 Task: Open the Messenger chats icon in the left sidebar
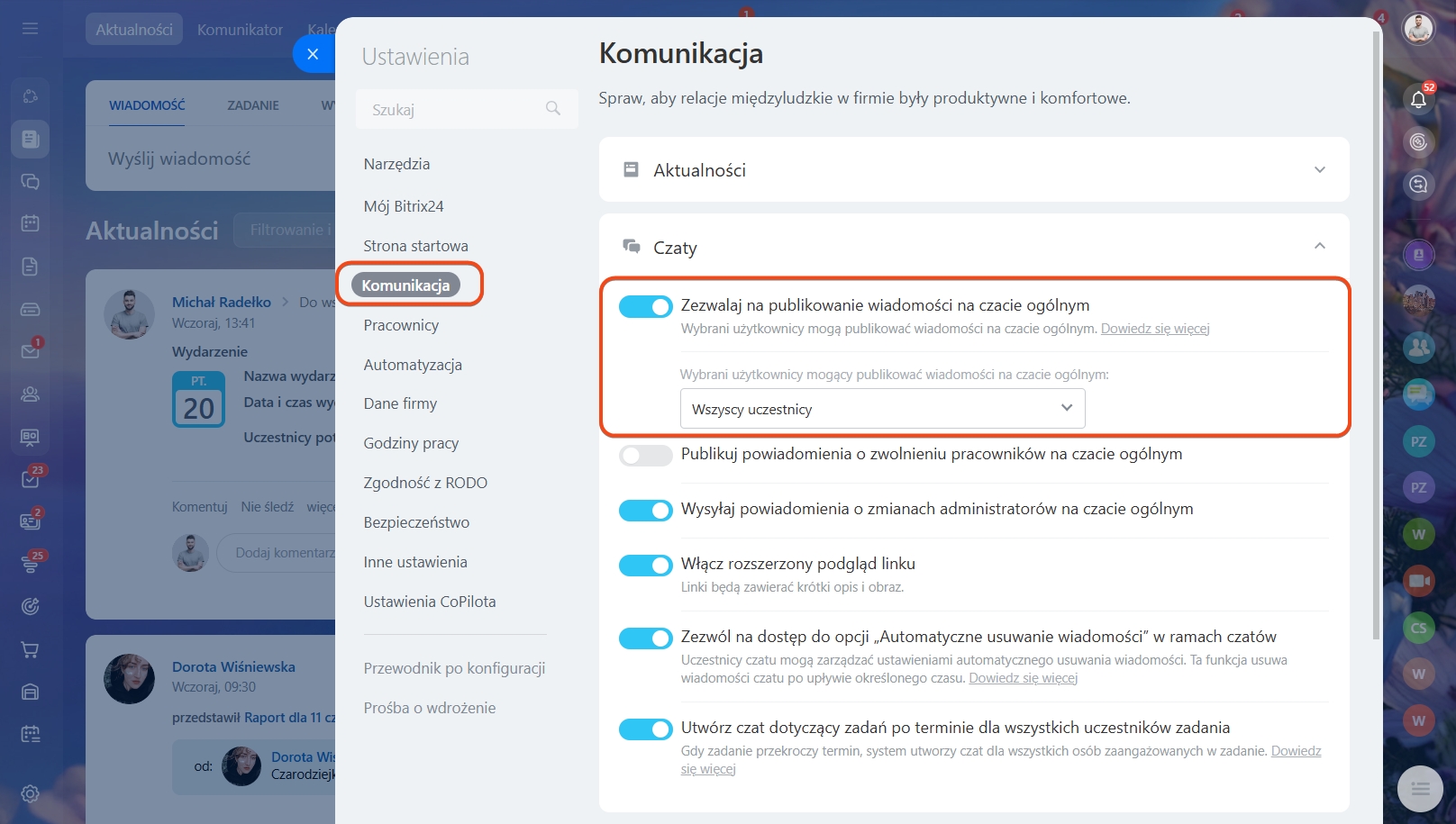click(x=30, y=181)
